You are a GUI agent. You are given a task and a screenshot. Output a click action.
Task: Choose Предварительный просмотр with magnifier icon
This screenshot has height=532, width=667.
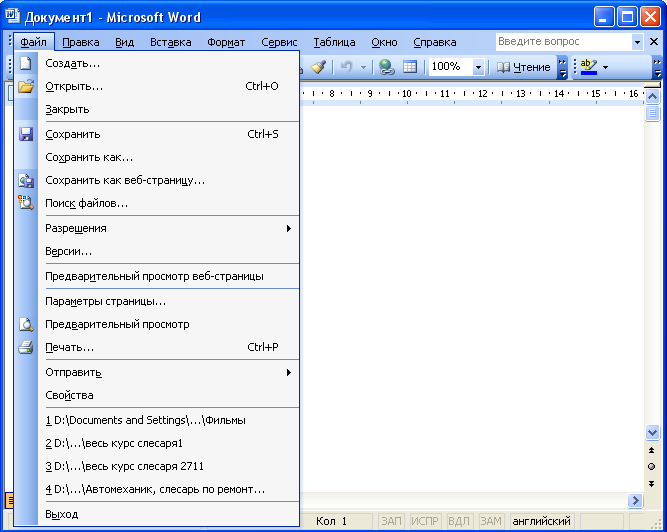coord(157,324)
